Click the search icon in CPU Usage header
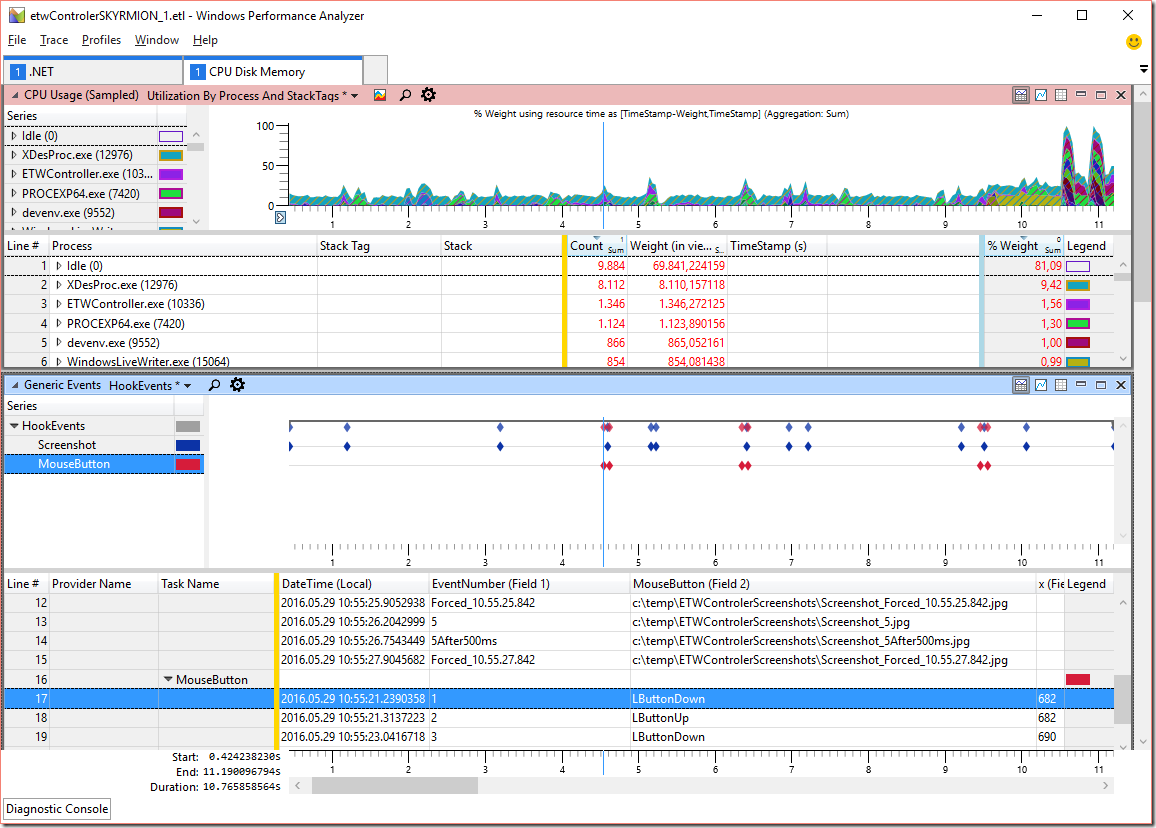1156x828 pixels. 405,95
